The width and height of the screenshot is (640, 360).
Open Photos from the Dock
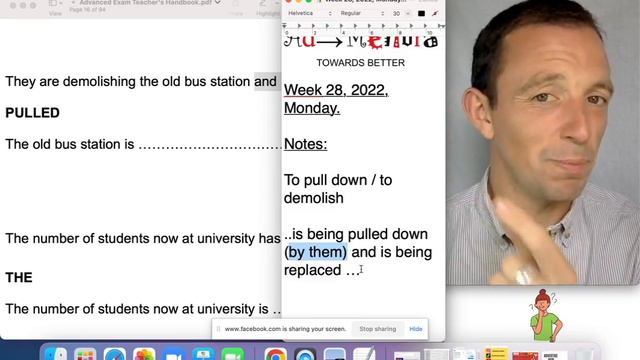(x=144, y=354)
